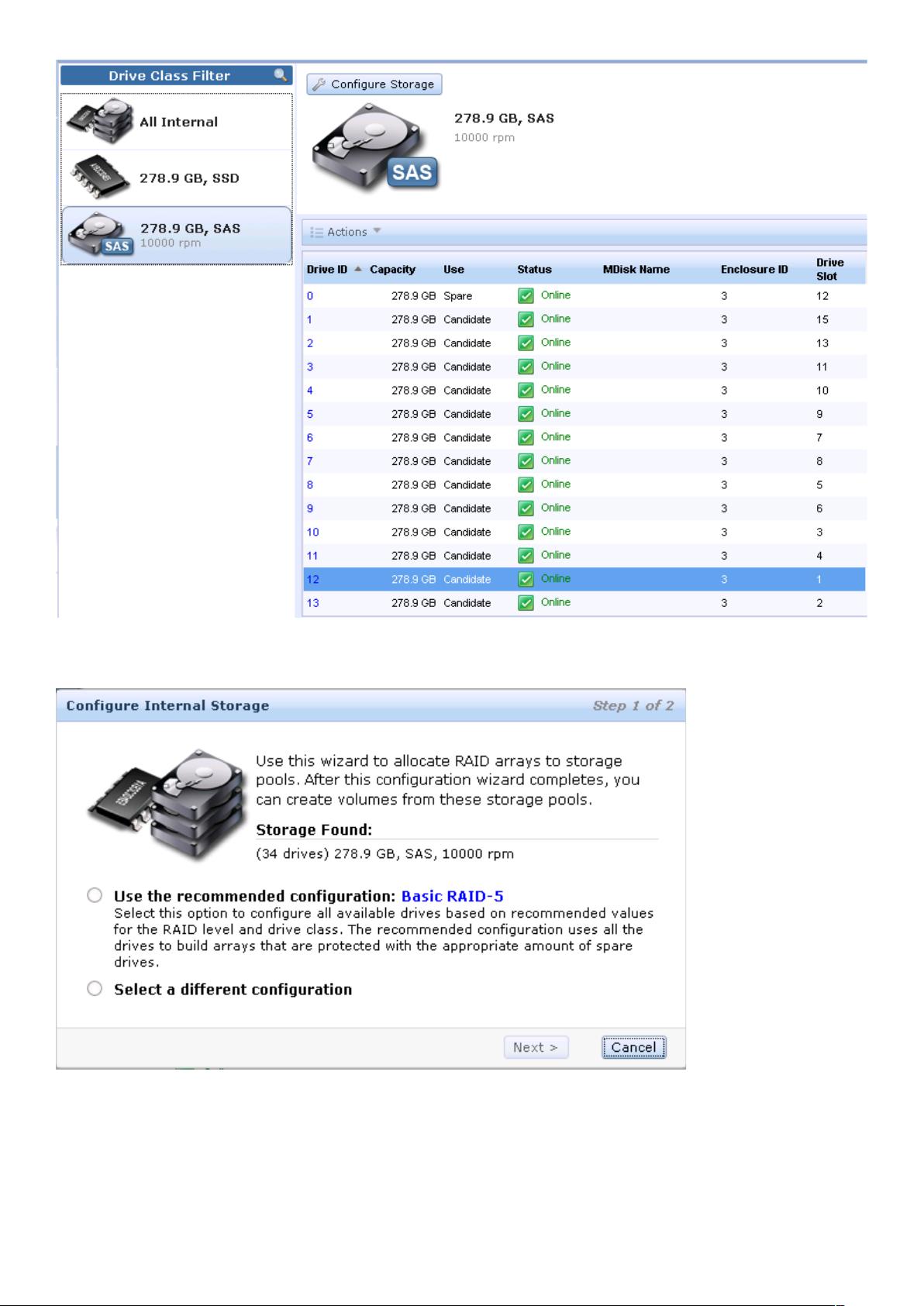The width and height of the screenshot is (924, 1306).
Task: Click the Drive Slot column header
Action: pyautogui.click(x=829, y=269)
